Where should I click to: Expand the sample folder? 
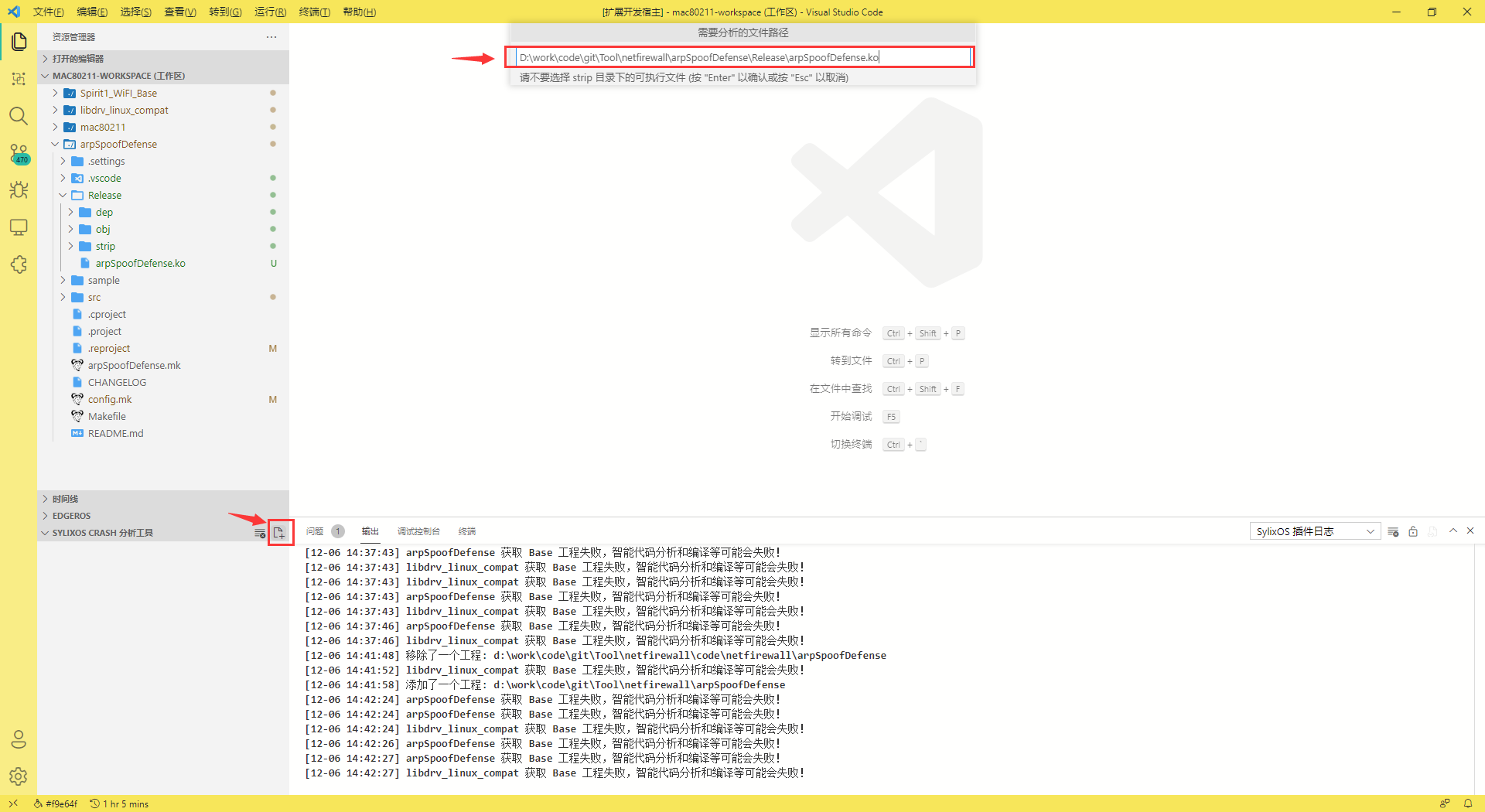click(163, 280)
